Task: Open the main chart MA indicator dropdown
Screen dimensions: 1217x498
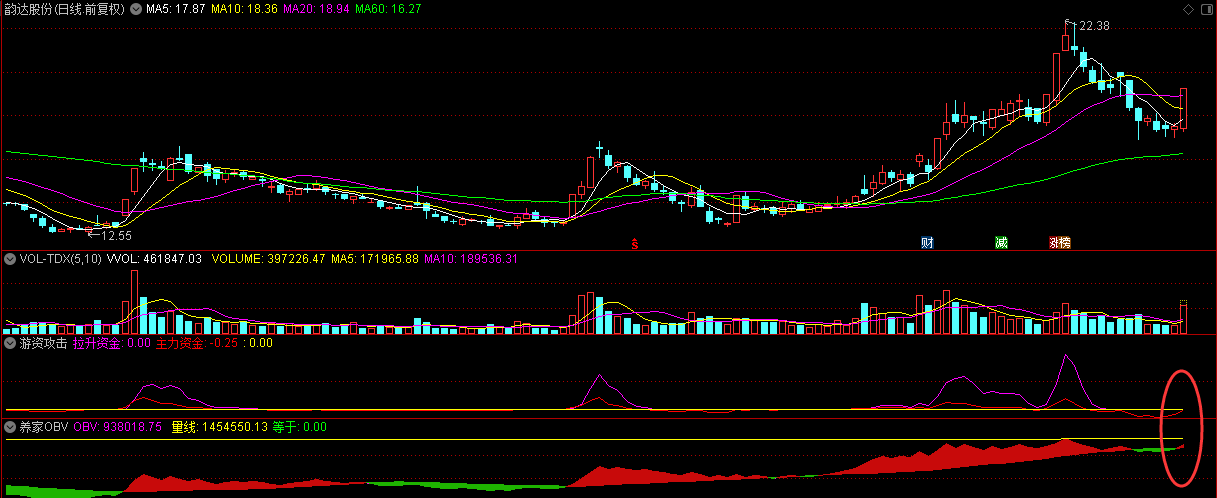Action: (137, 9)
